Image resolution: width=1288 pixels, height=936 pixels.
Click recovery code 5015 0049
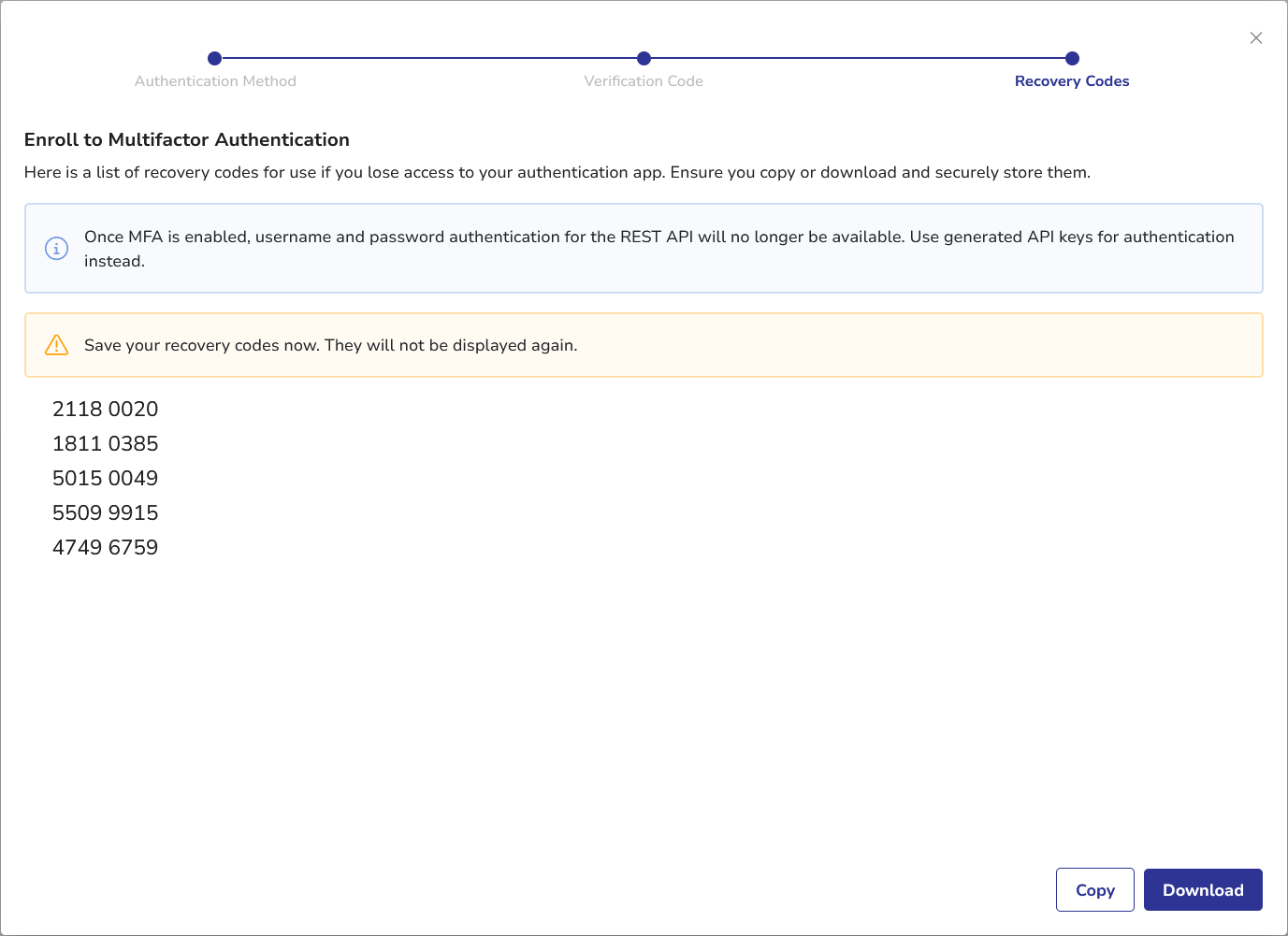pos(106,478)
